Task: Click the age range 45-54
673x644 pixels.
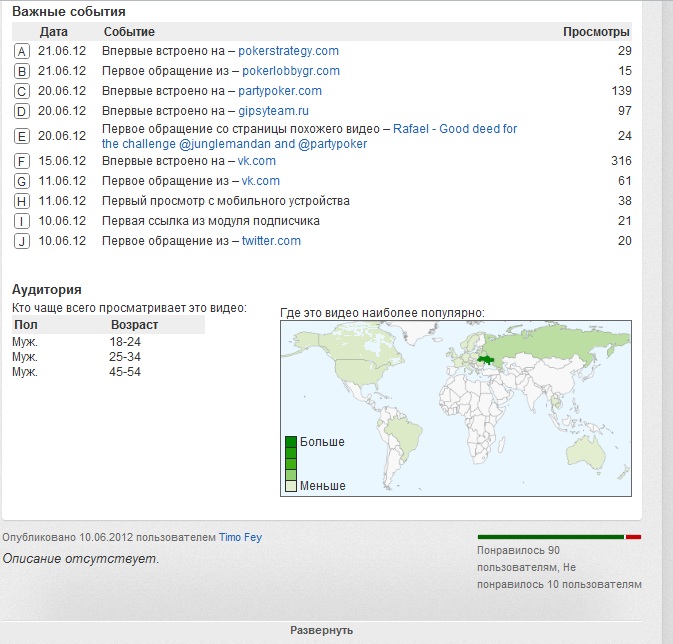Action: coord(125,372)
